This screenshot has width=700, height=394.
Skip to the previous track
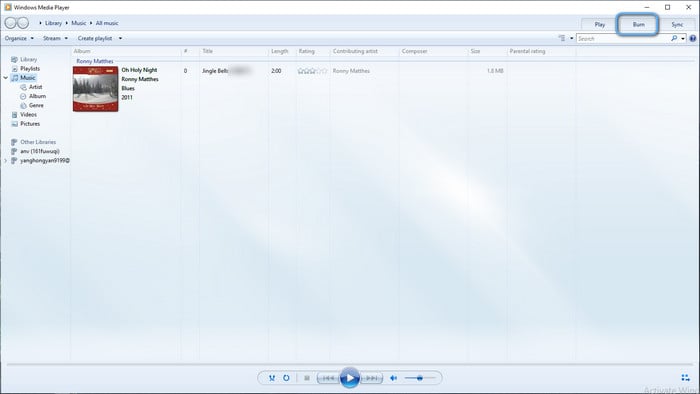click(328, 378)
